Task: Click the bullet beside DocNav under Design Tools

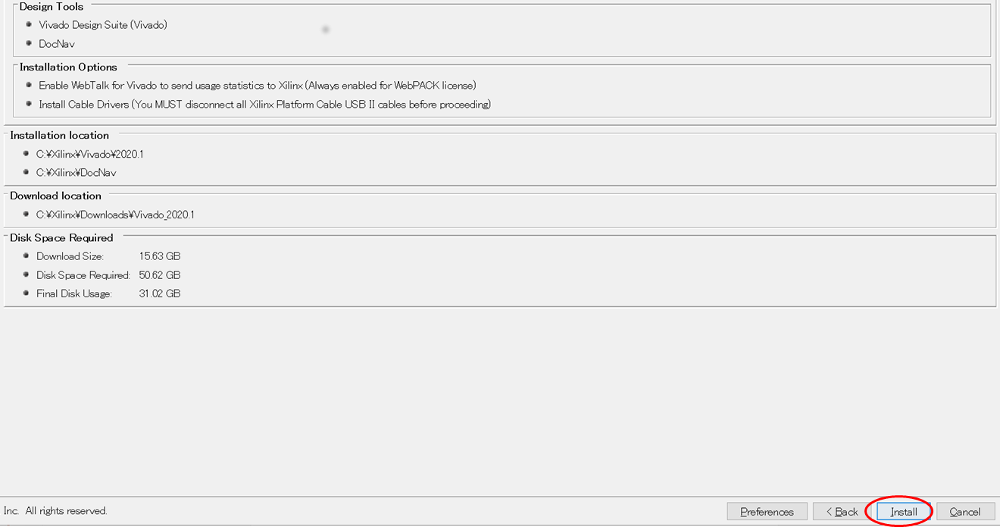Action: tap(29, 44)
